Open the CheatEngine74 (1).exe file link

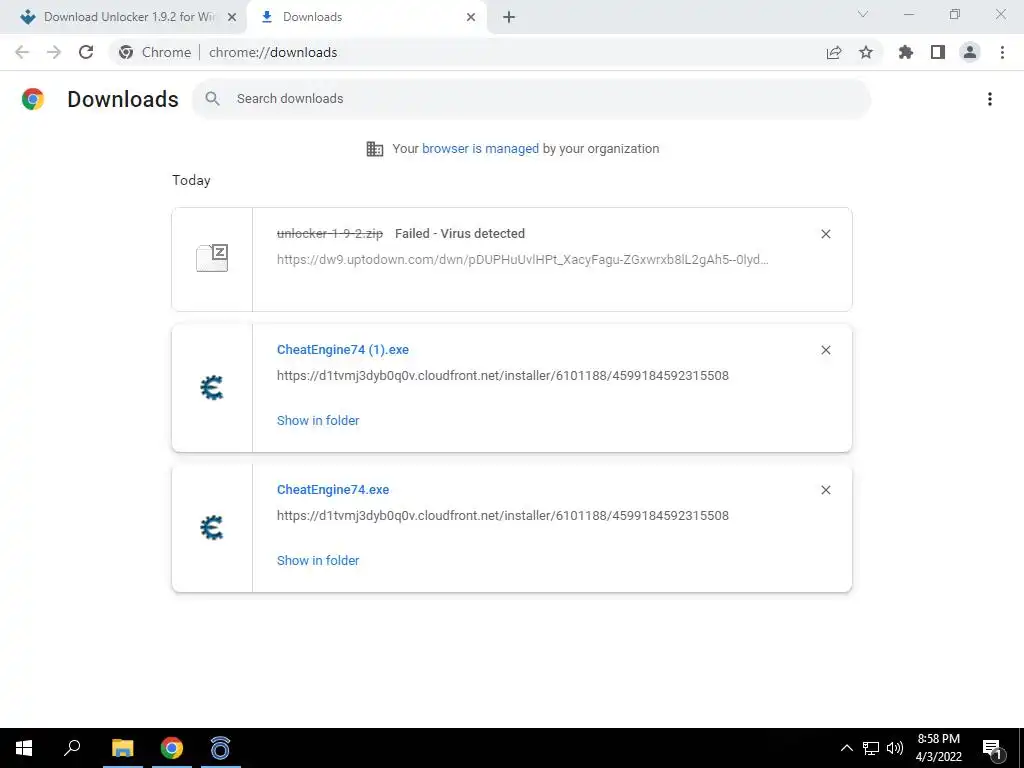(x=343, y=349)
